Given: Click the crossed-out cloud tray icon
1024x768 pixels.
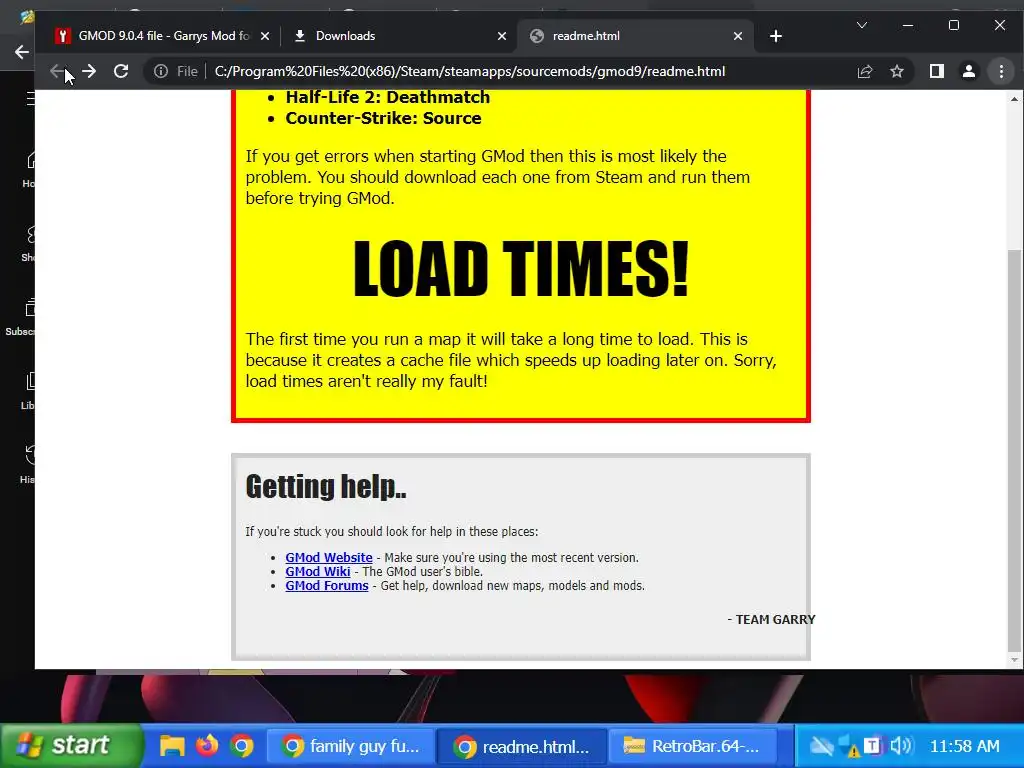Looking at the screenshot, I should 822,746.
